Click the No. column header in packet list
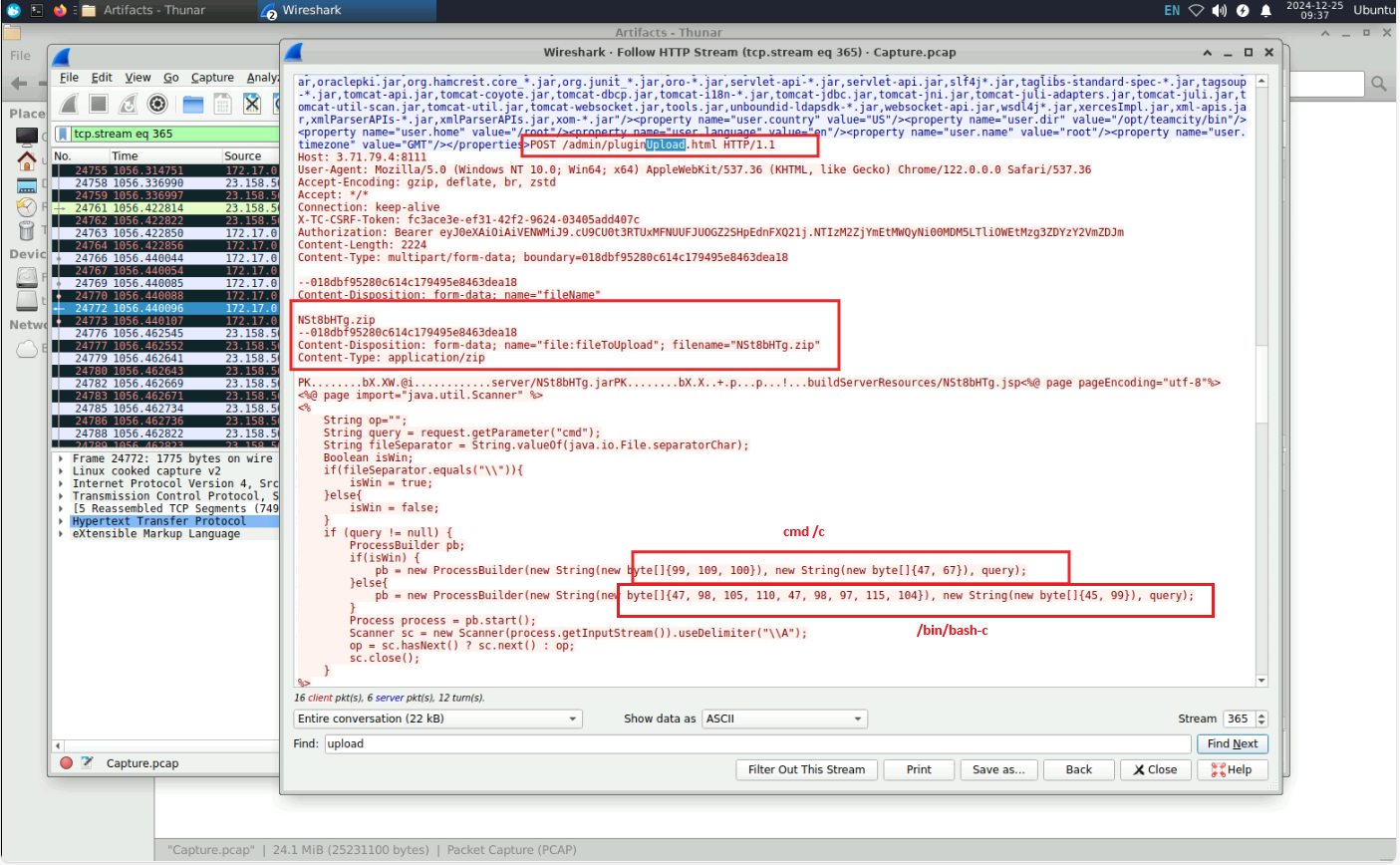 (80, 156)
